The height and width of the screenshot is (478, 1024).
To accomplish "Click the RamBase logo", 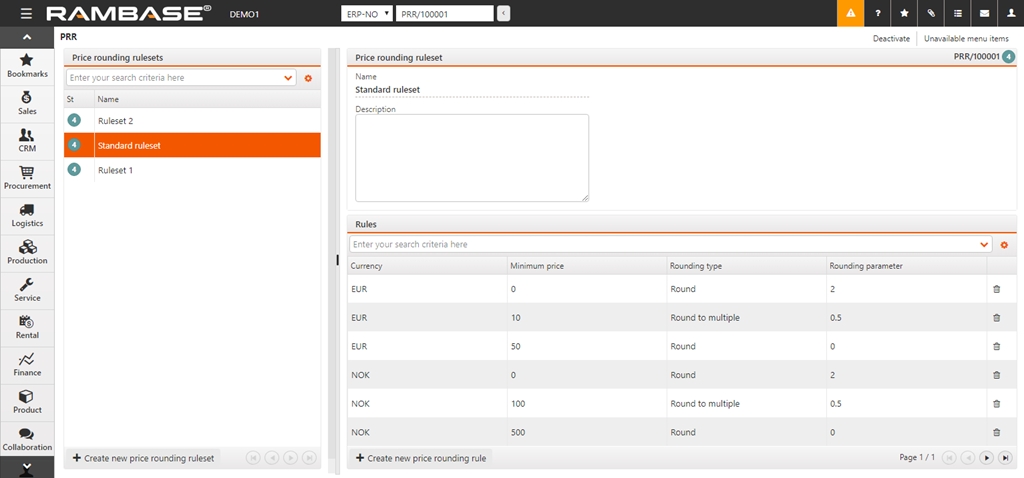I will coord(129,13).
